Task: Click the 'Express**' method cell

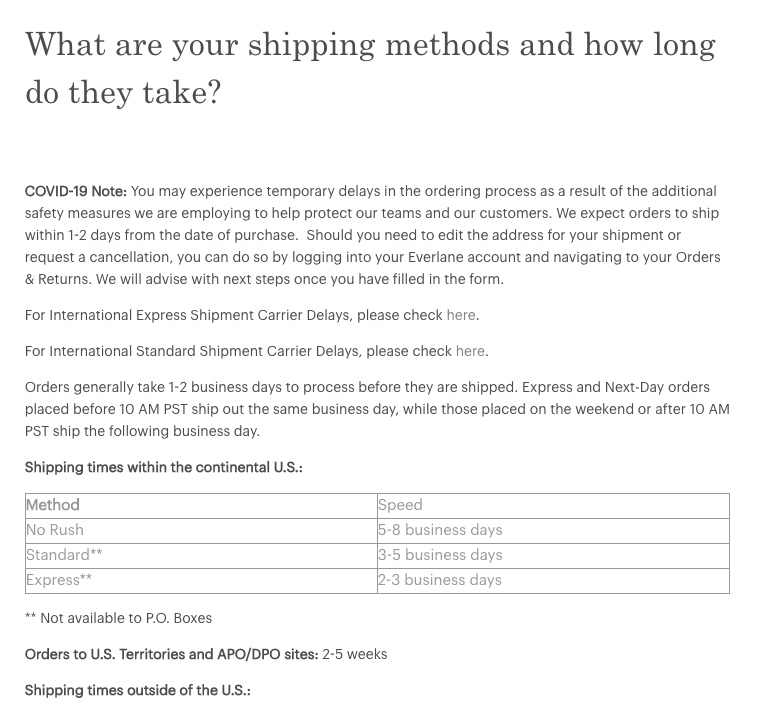Action: [x=59, y=580]
